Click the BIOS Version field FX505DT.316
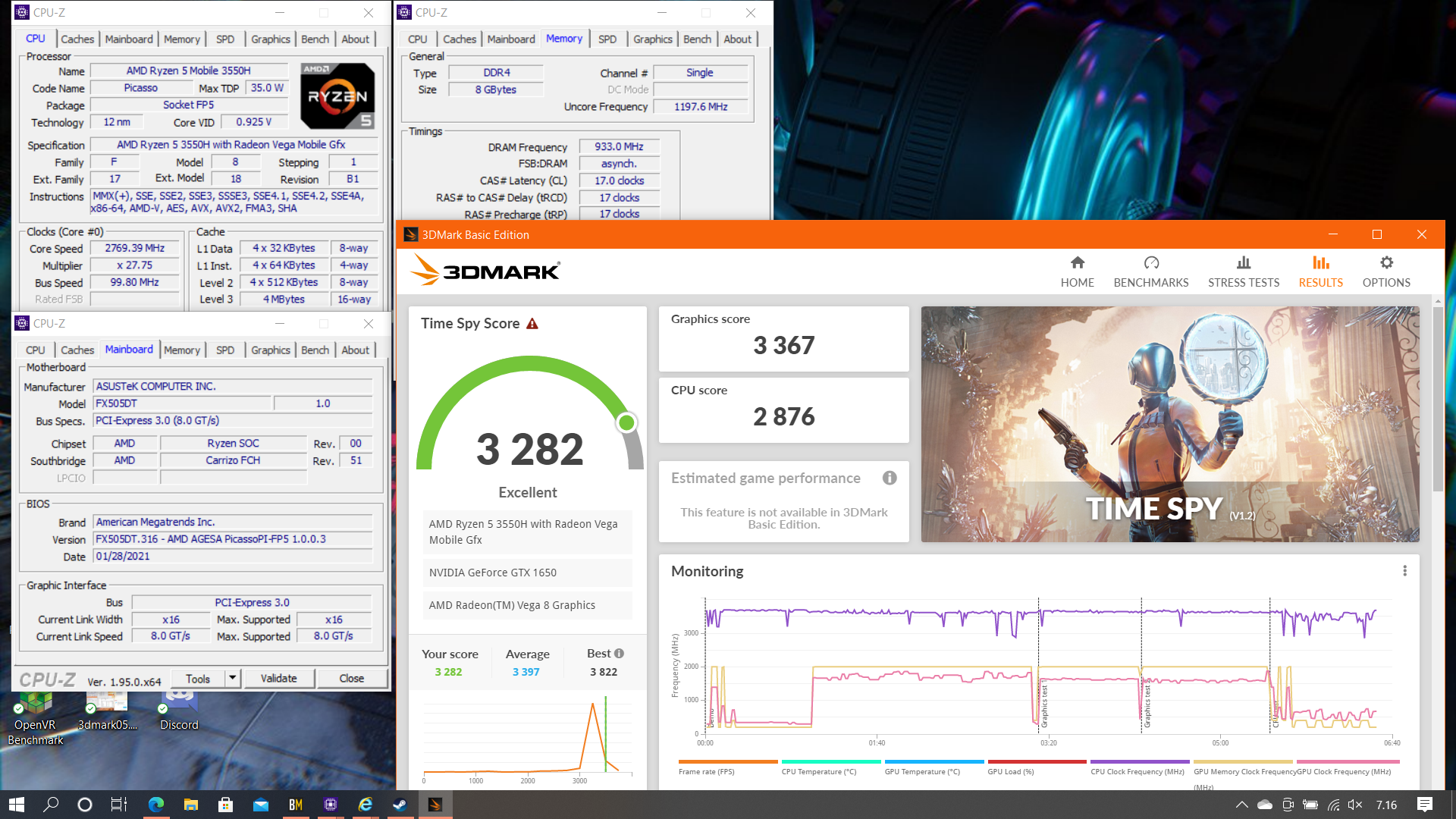The height and width of the screenshot is (819, 1456). click(232, 539)
